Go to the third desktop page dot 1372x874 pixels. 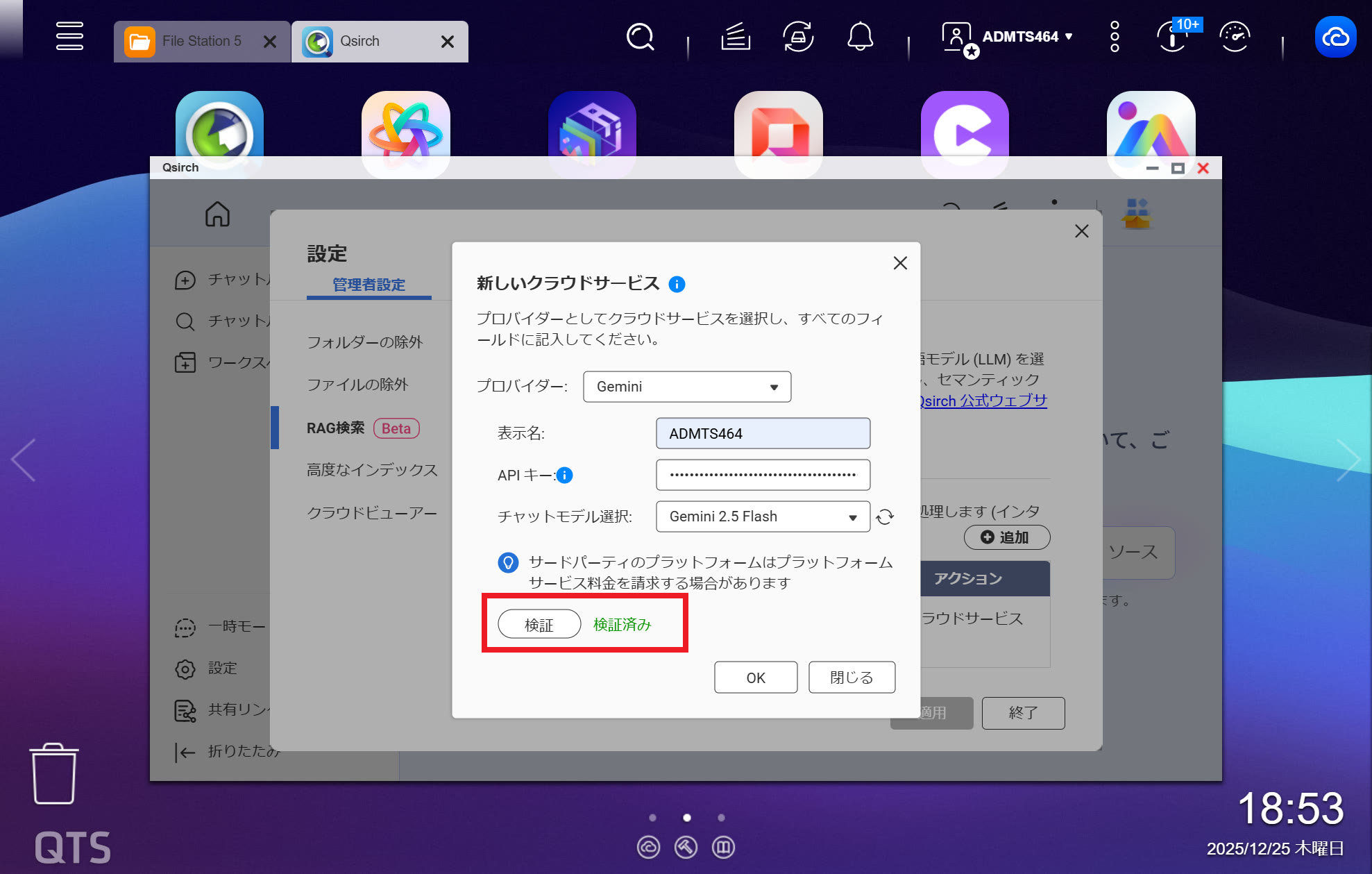721,818
